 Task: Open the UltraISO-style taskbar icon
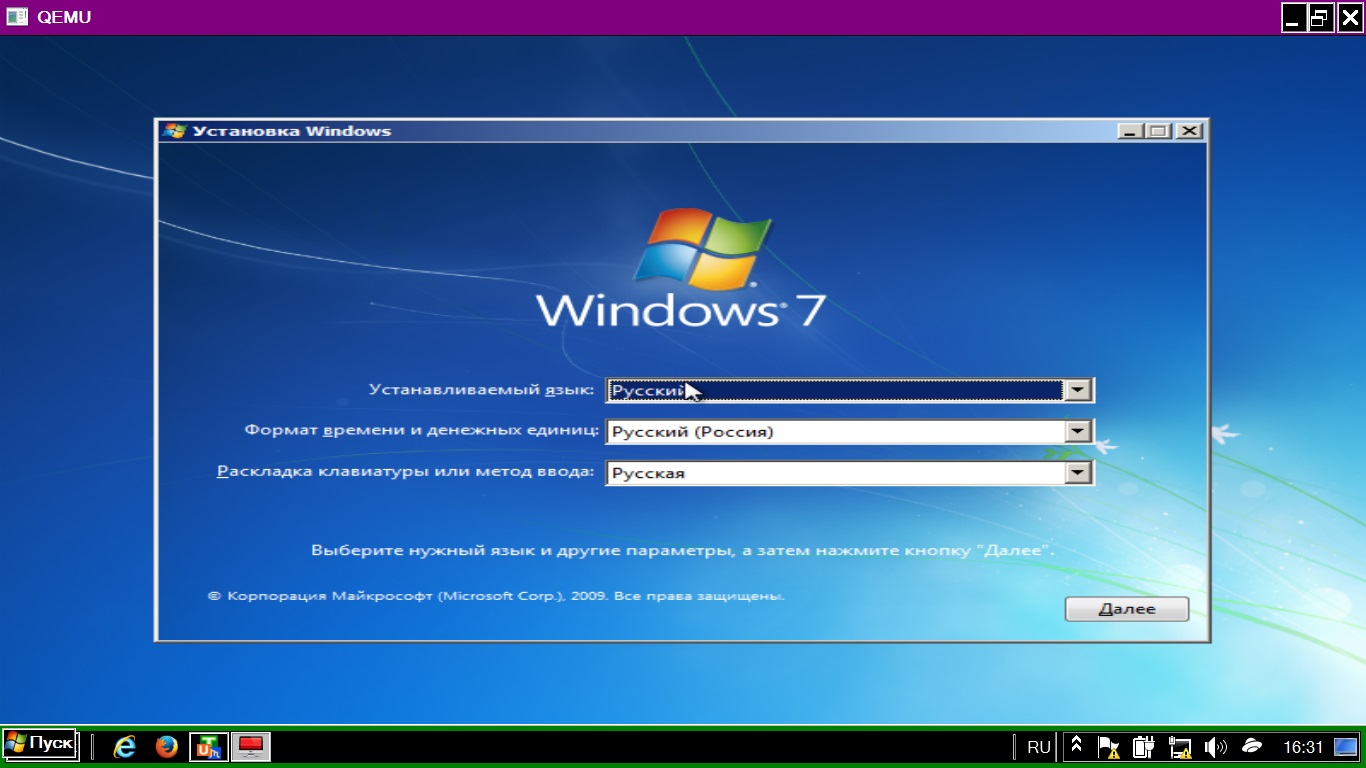[x=209, y=746]
